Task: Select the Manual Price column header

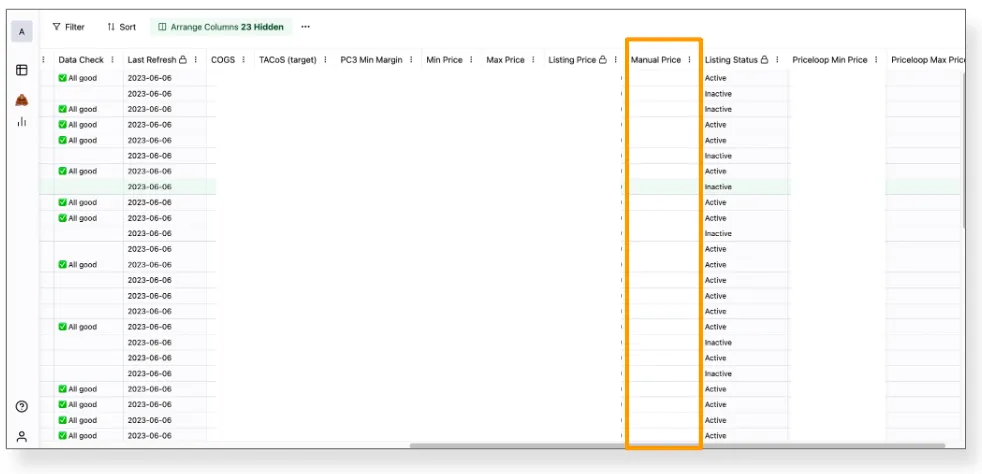Action: tap(656, 60)
